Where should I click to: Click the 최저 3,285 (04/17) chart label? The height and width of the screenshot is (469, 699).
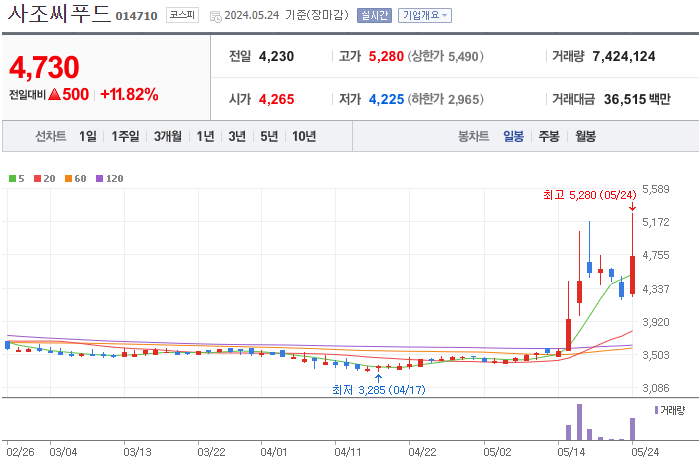(379, 390)
